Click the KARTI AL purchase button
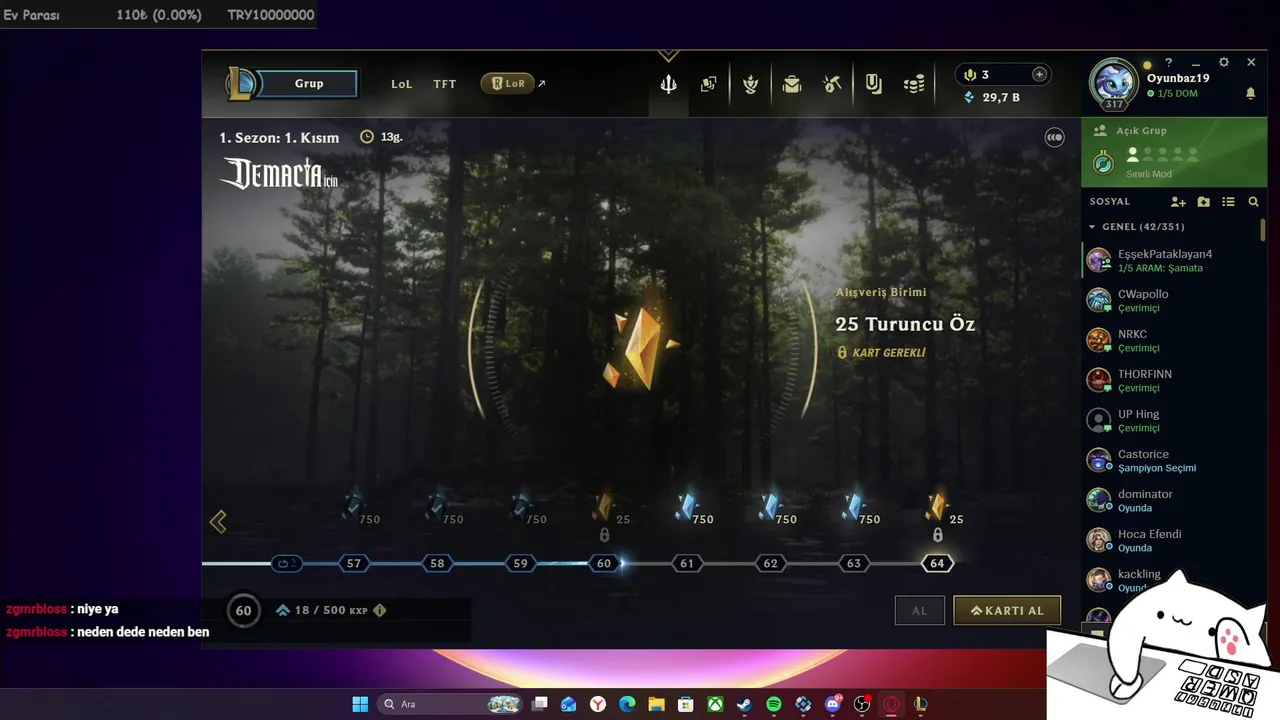 click(x=1007, y=610)
